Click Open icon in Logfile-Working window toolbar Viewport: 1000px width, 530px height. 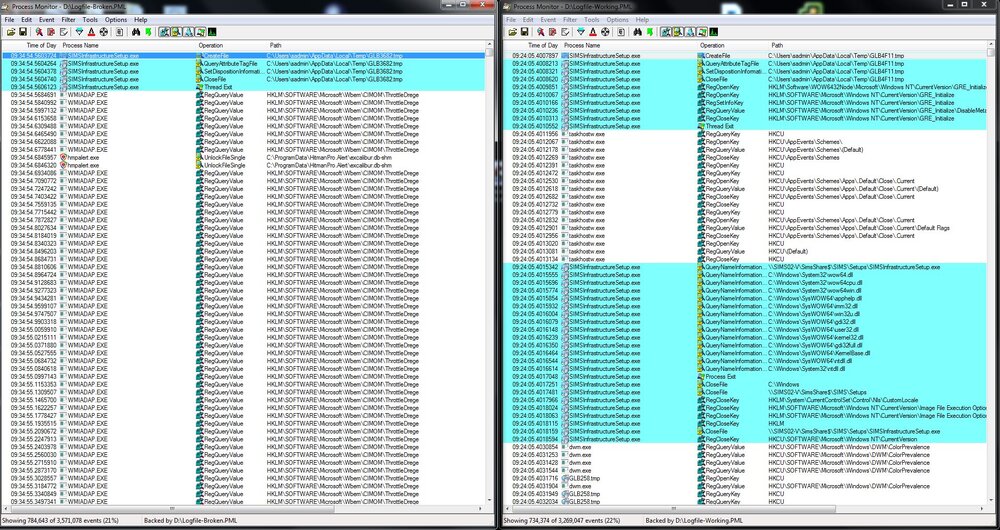(x=513, y=32)
